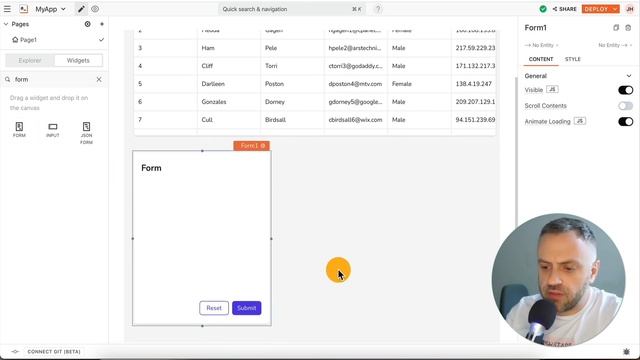Click the table cell Ham
Viewport: 640px width, 360px height.
tap(229, 48)
